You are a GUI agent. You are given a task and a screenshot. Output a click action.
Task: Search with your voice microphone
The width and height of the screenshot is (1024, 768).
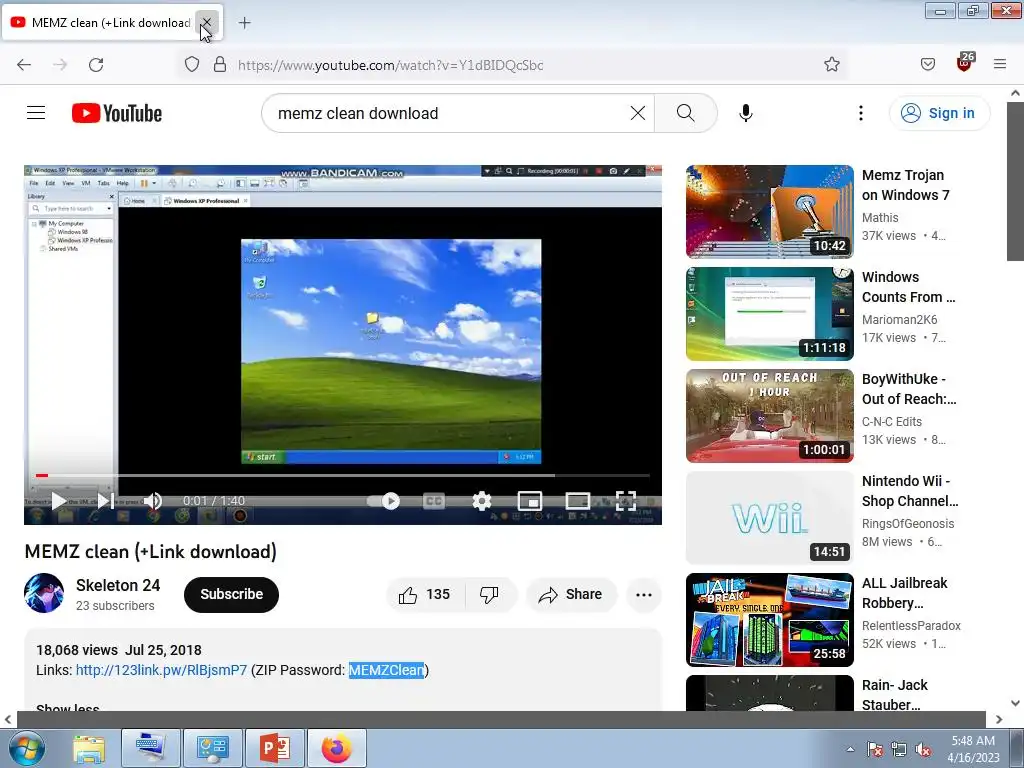(x=746, y=113)
